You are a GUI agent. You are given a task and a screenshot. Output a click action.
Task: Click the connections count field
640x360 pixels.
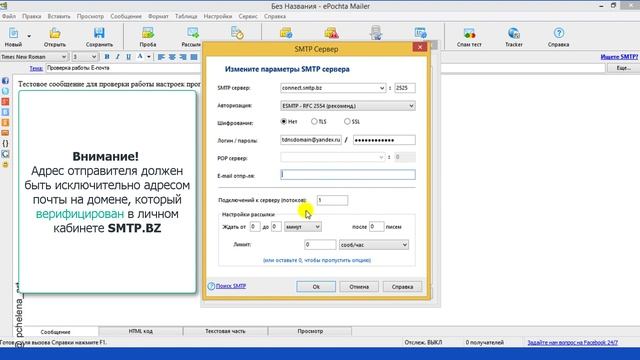pyautogui.click(x=332, y=200)
